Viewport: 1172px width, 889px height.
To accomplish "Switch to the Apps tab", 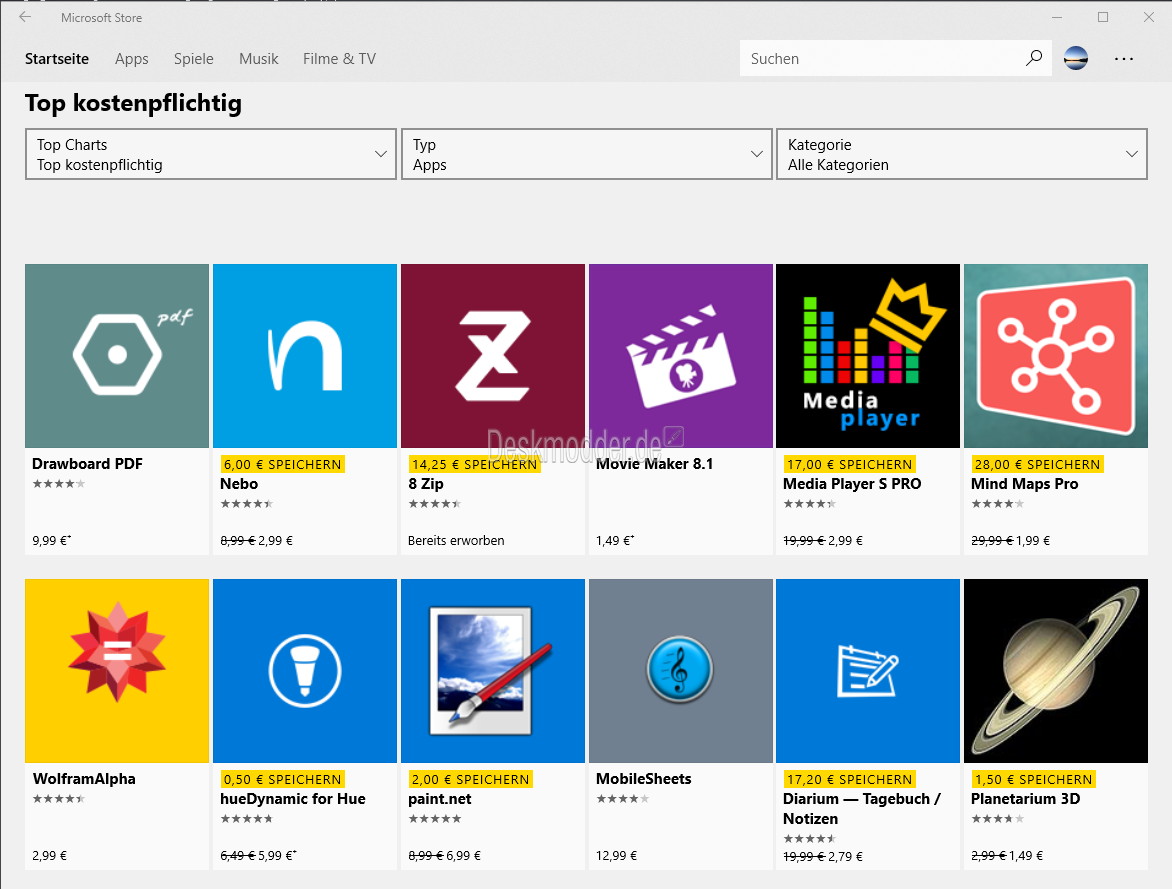I will pyautogui.click(x=132, y=58).
